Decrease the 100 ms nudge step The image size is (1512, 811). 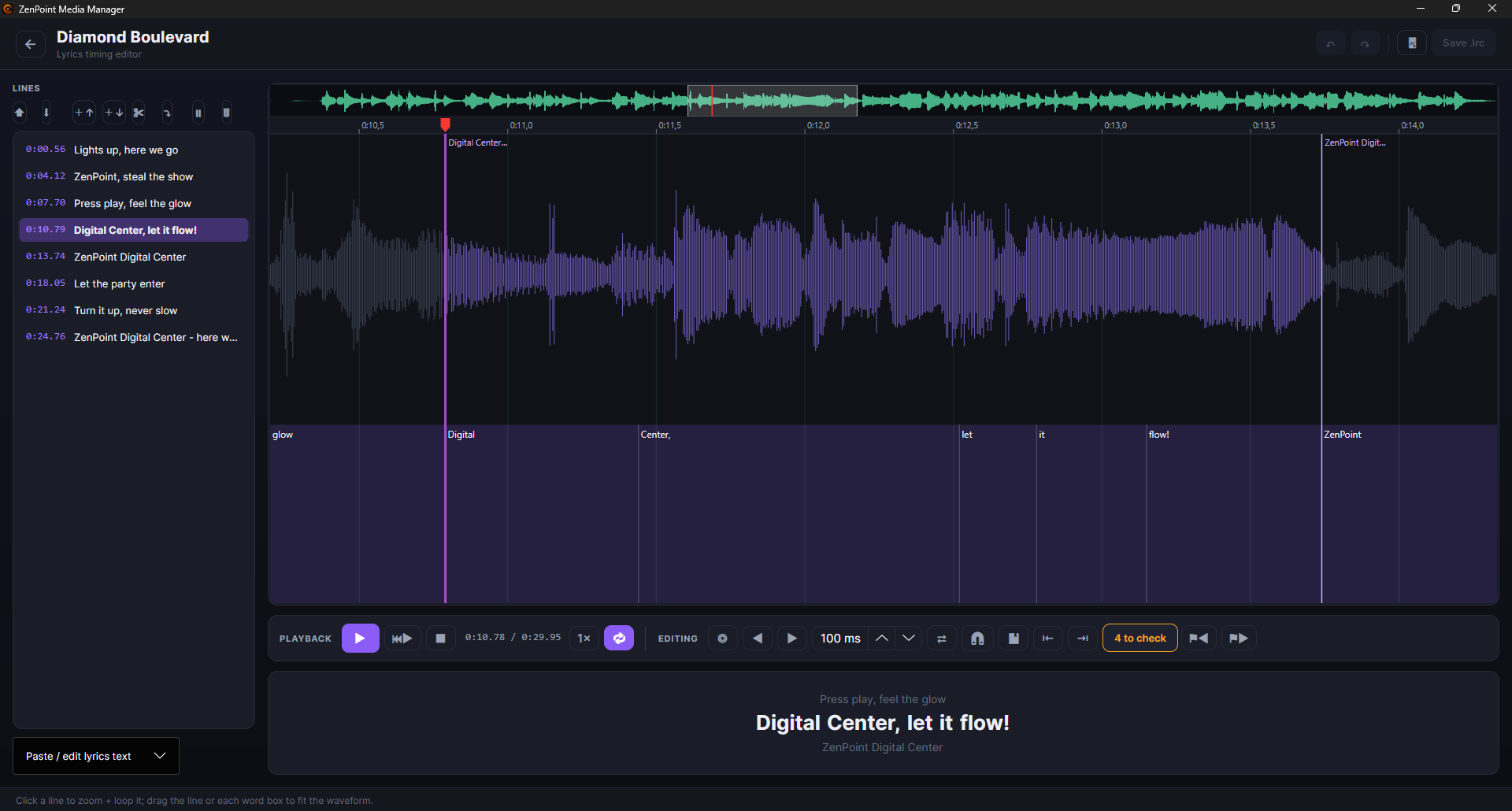pos(909,638)
